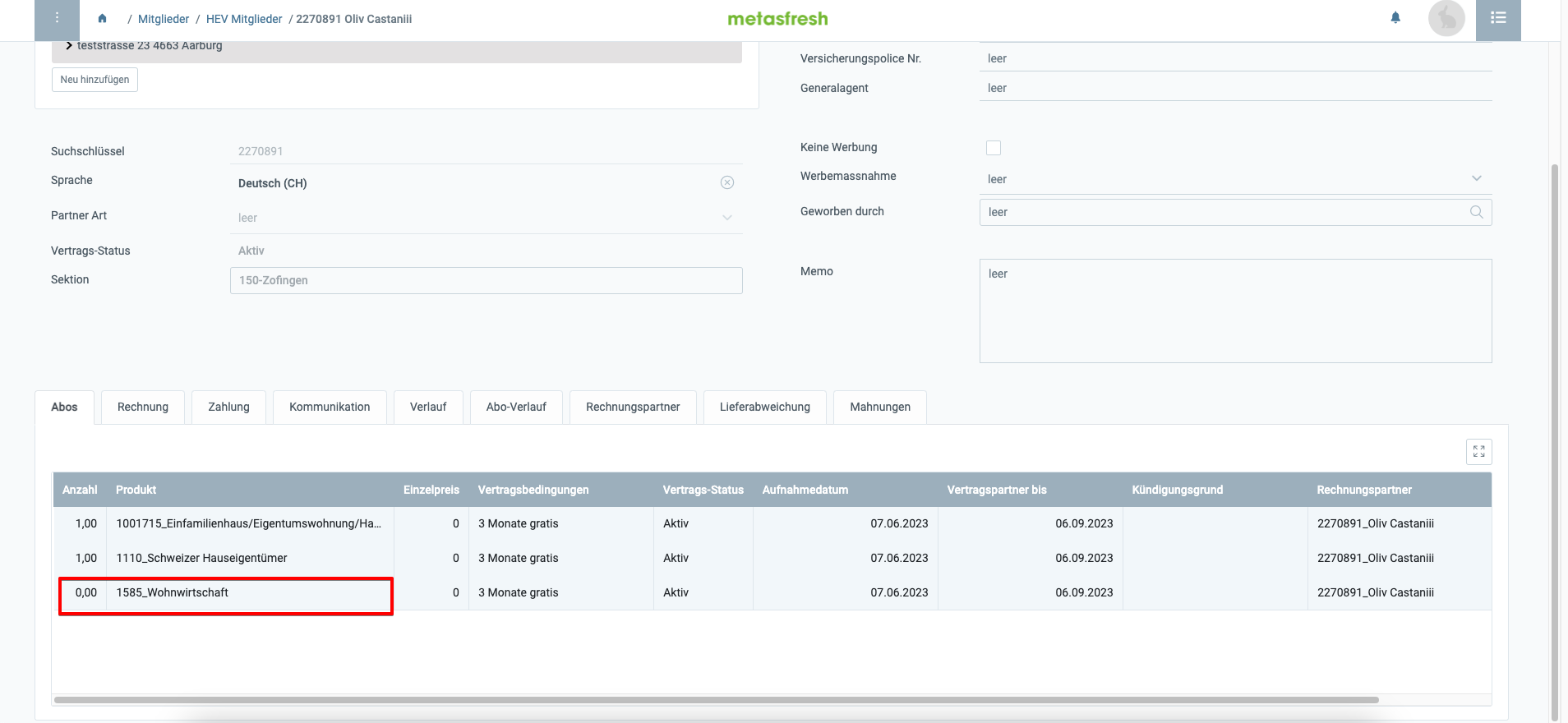Viewport: 1568px width, 723px height.
Task: Switch to the Abos tab
Action: 64,407
